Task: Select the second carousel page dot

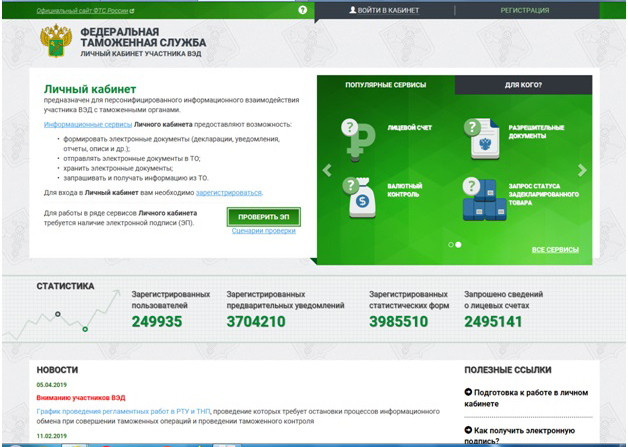Action: pos(458,244)
